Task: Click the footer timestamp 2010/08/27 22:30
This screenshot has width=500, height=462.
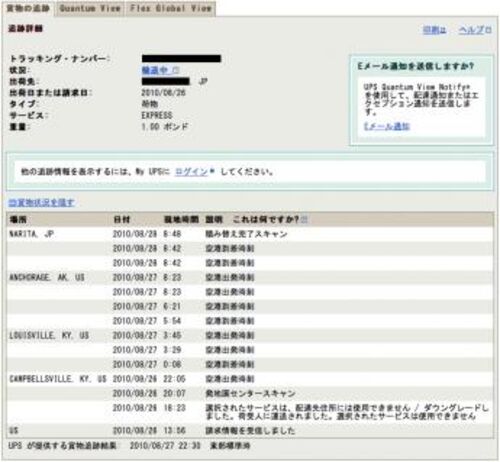Action: point(165,446)
